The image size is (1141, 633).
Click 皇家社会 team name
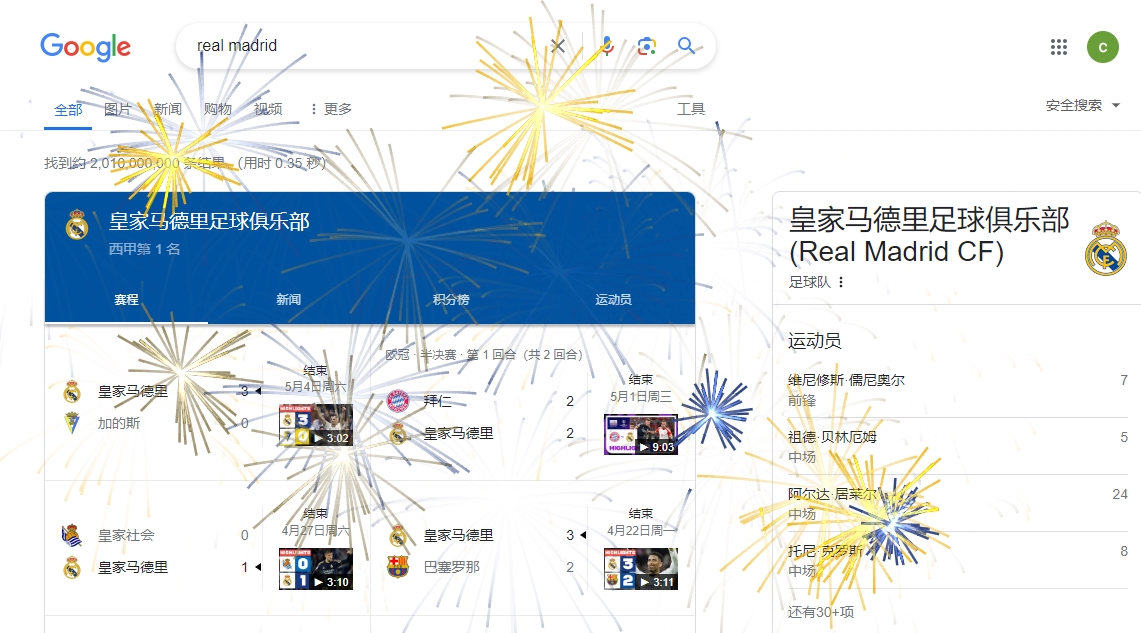126,536
